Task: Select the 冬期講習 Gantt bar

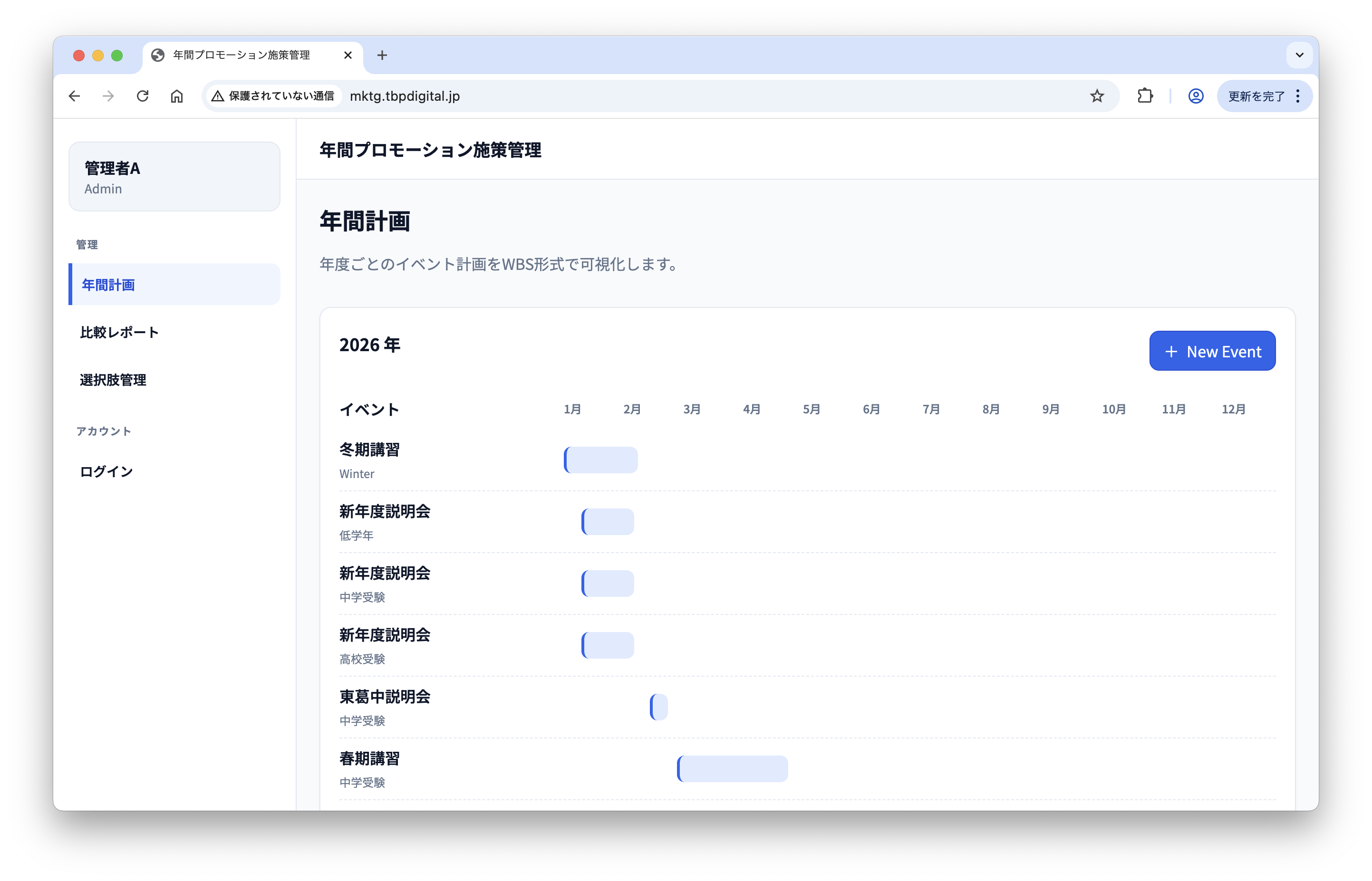Action: [x=600, y=460]
